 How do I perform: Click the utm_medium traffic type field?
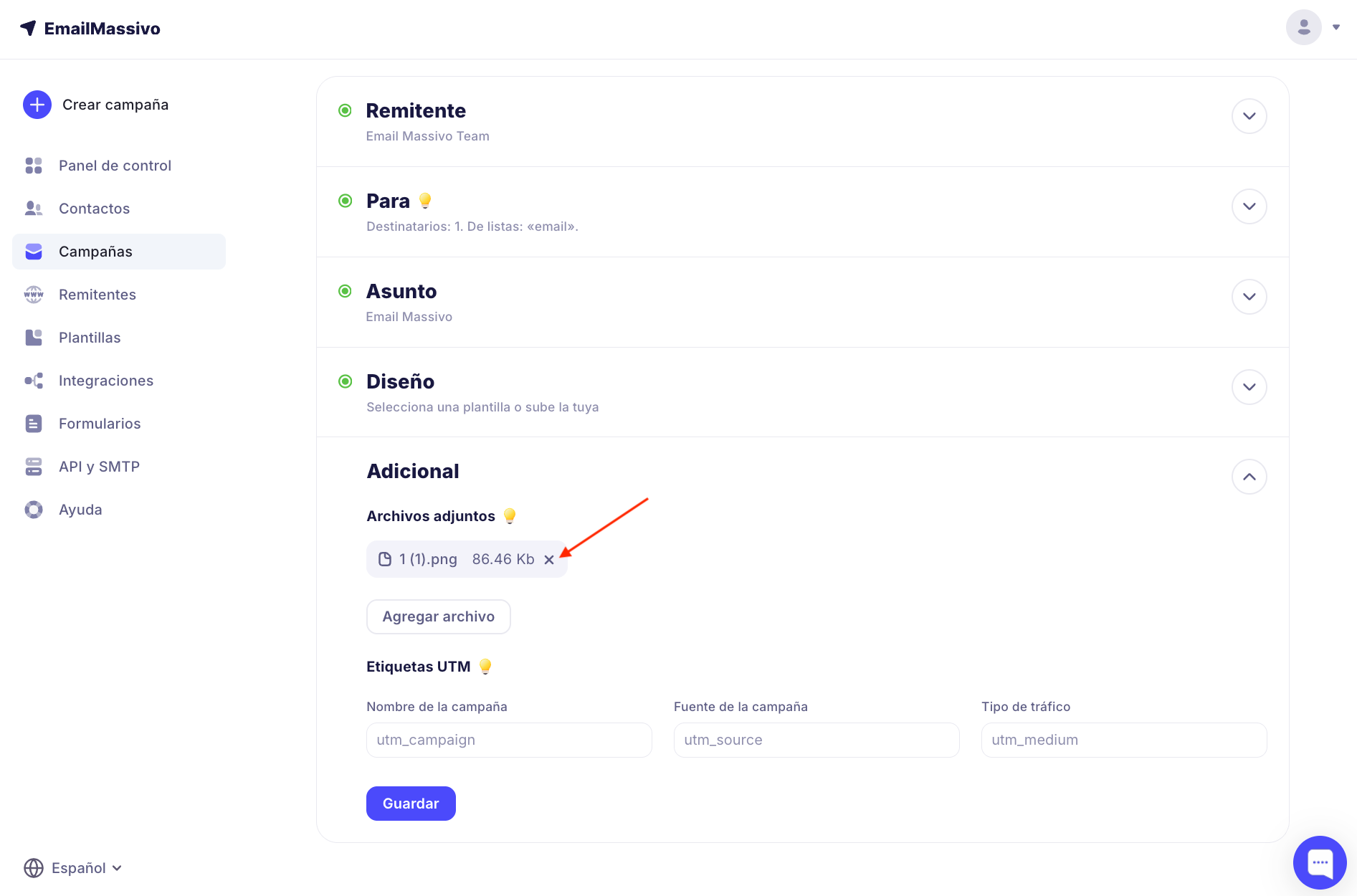(x=1123, y=740)
